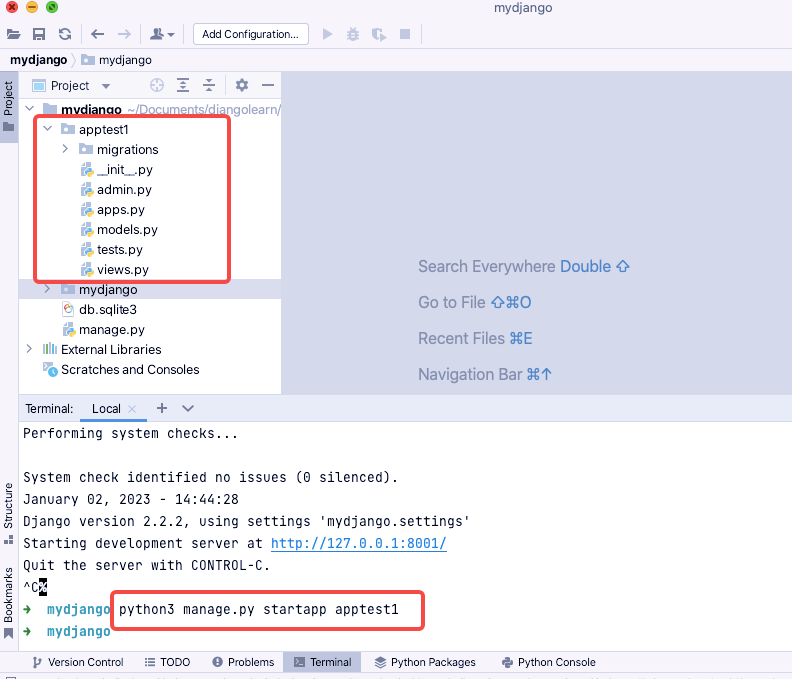Click the apptest1 folder name
This screenshot has height=679, width=792.
pos(104,130)
